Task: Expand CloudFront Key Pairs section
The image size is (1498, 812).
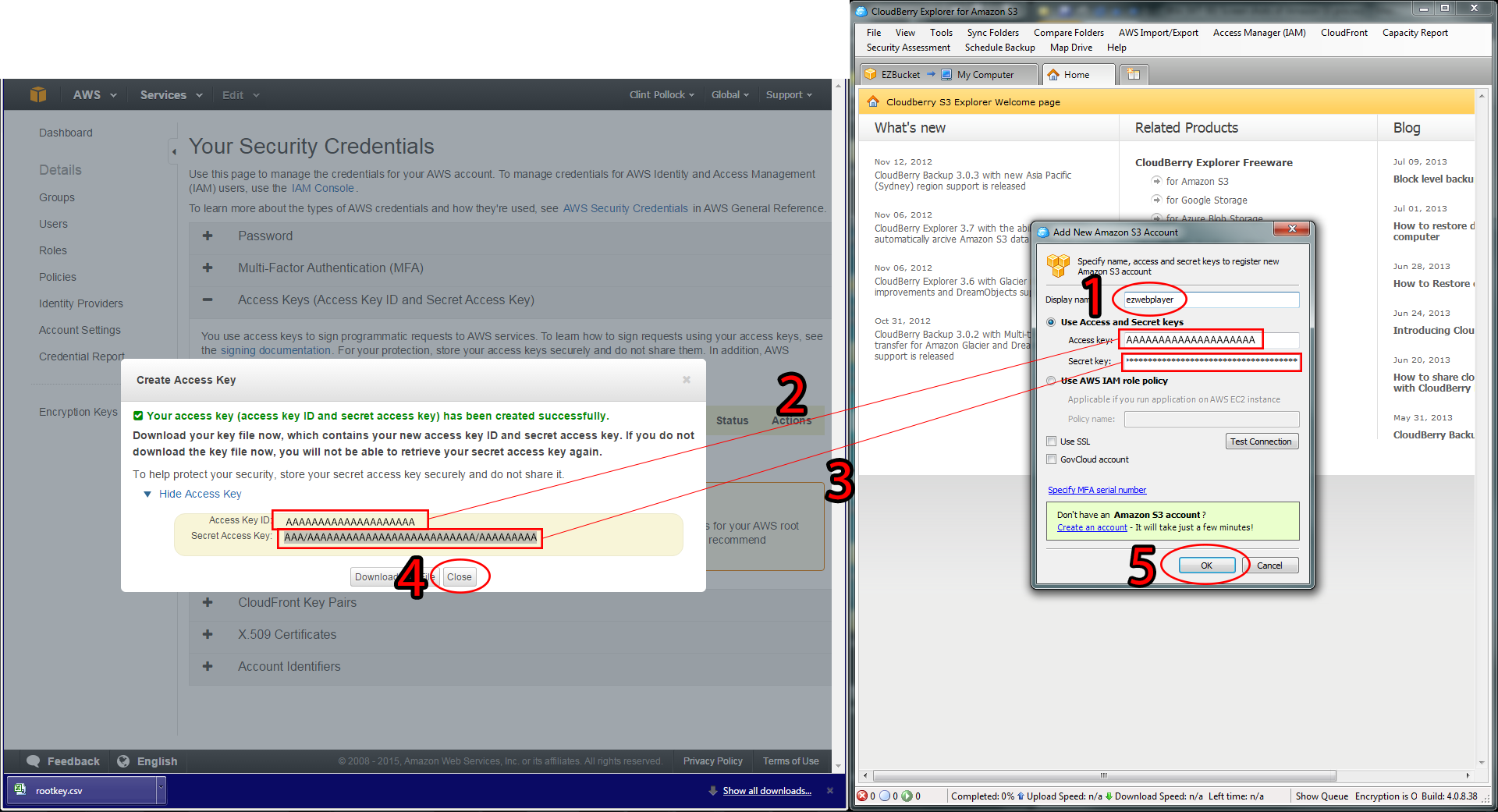Action: 208,602
